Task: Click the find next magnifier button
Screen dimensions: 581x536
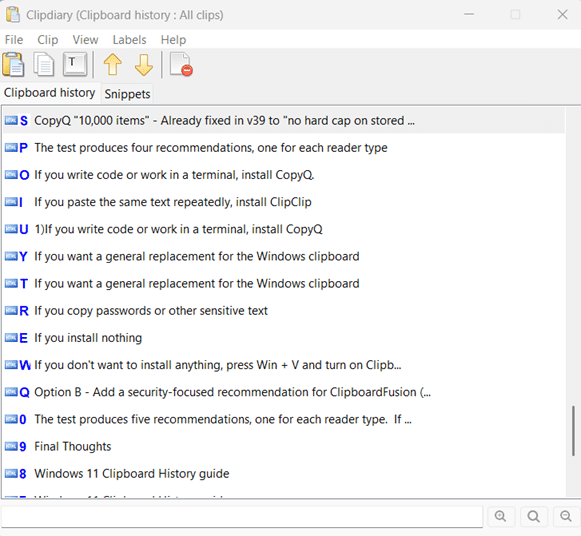Action: click(x=566, y=516)
